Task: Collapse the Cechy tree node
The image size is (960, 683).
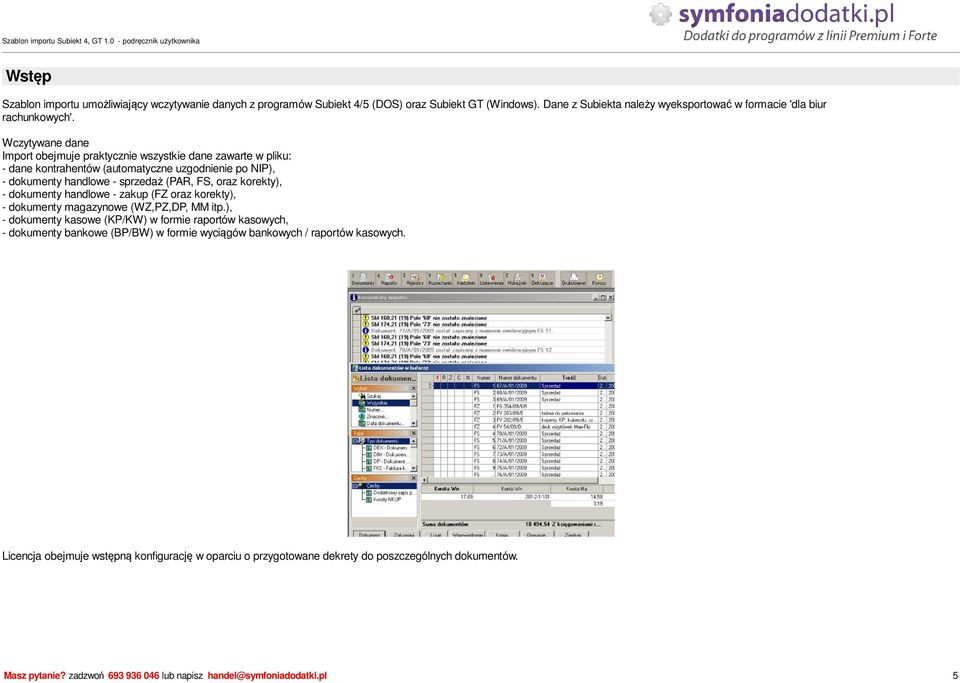Action: (x=355, y=486)
